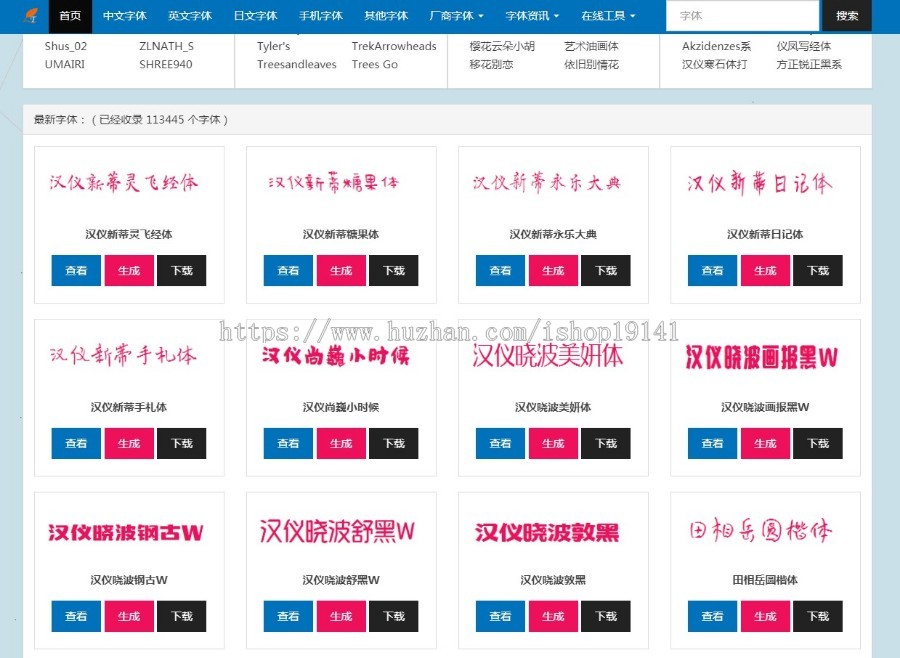Open the 依旧别情花 font link
This screenshot has height=658, width=900.
point(591,64)
